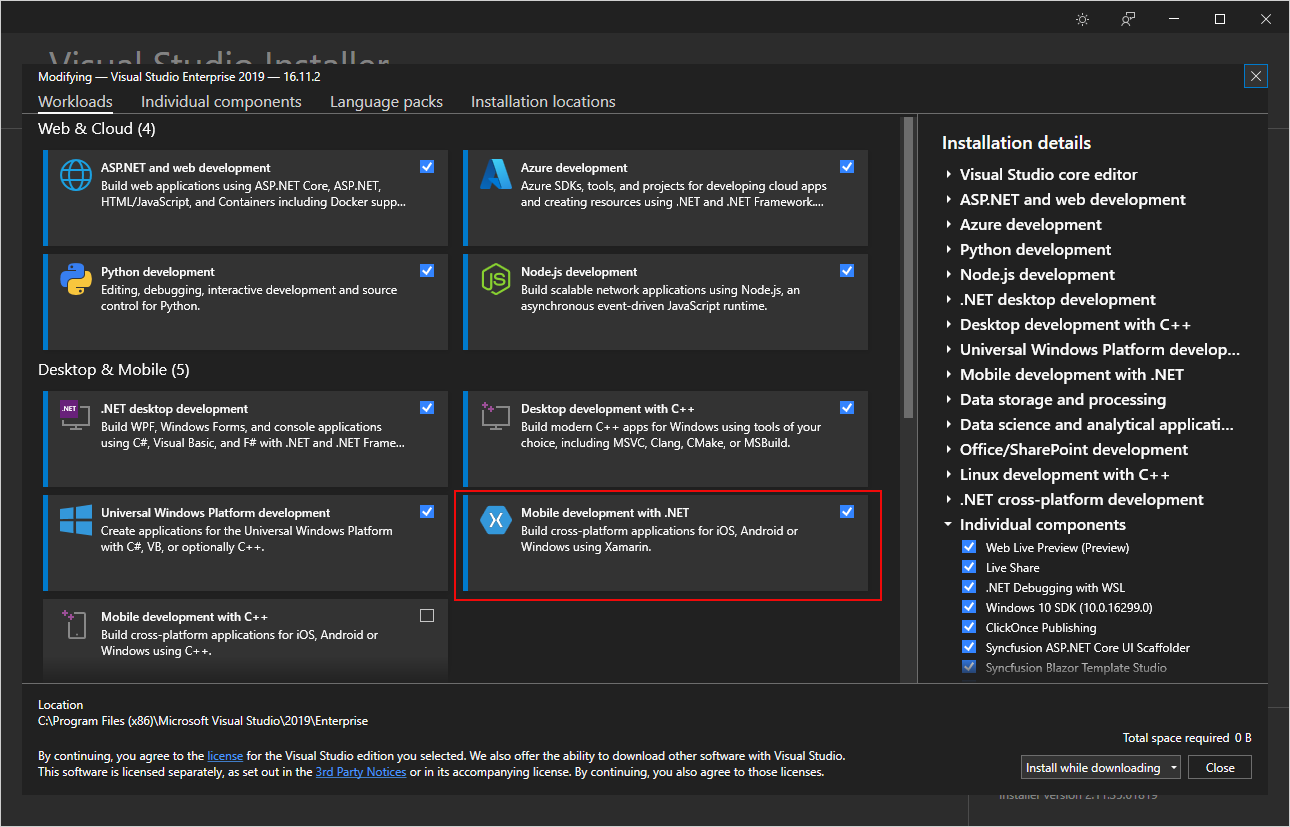Screen dimensions: 1290x827
Task: Click the Mobile development with C++ phone icon
Action: point(76,624)
